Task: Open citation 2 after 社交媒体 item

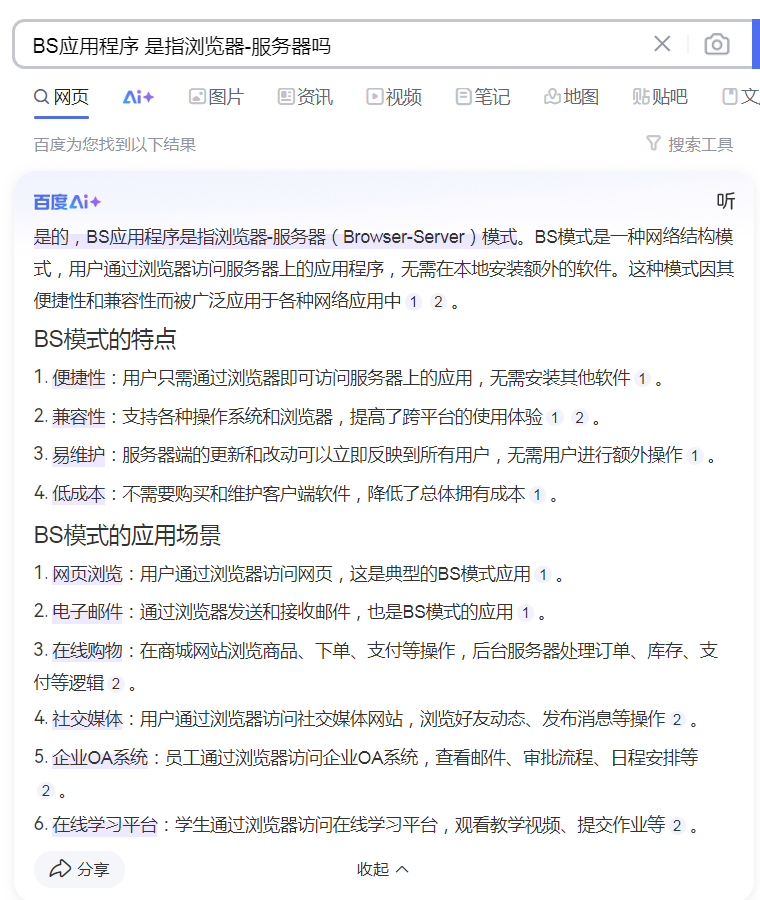Action: (x=677, y=720)
